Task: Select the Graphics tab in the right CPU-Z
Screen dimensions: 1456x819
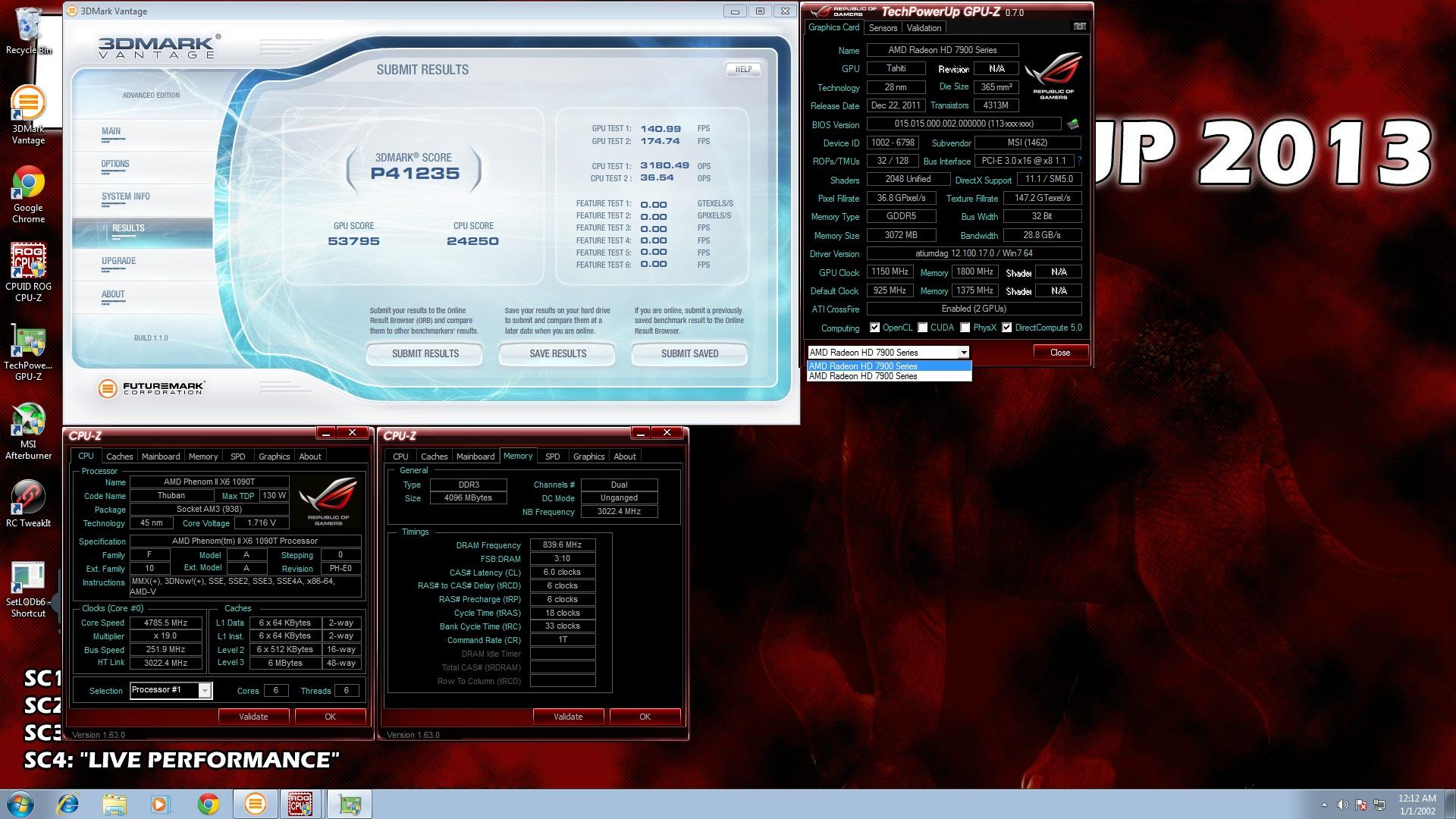Action: (588, 457)
